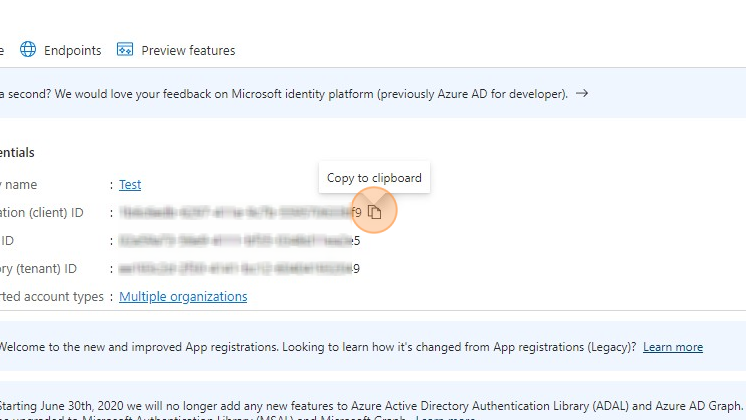
Task: Click the Microsoft identity platform feedback message
Action: (285, 94)
